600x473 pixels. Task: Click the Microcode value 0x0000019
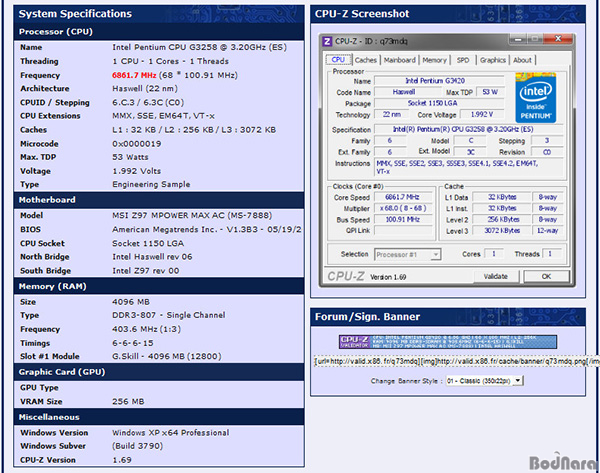(137, 144)
